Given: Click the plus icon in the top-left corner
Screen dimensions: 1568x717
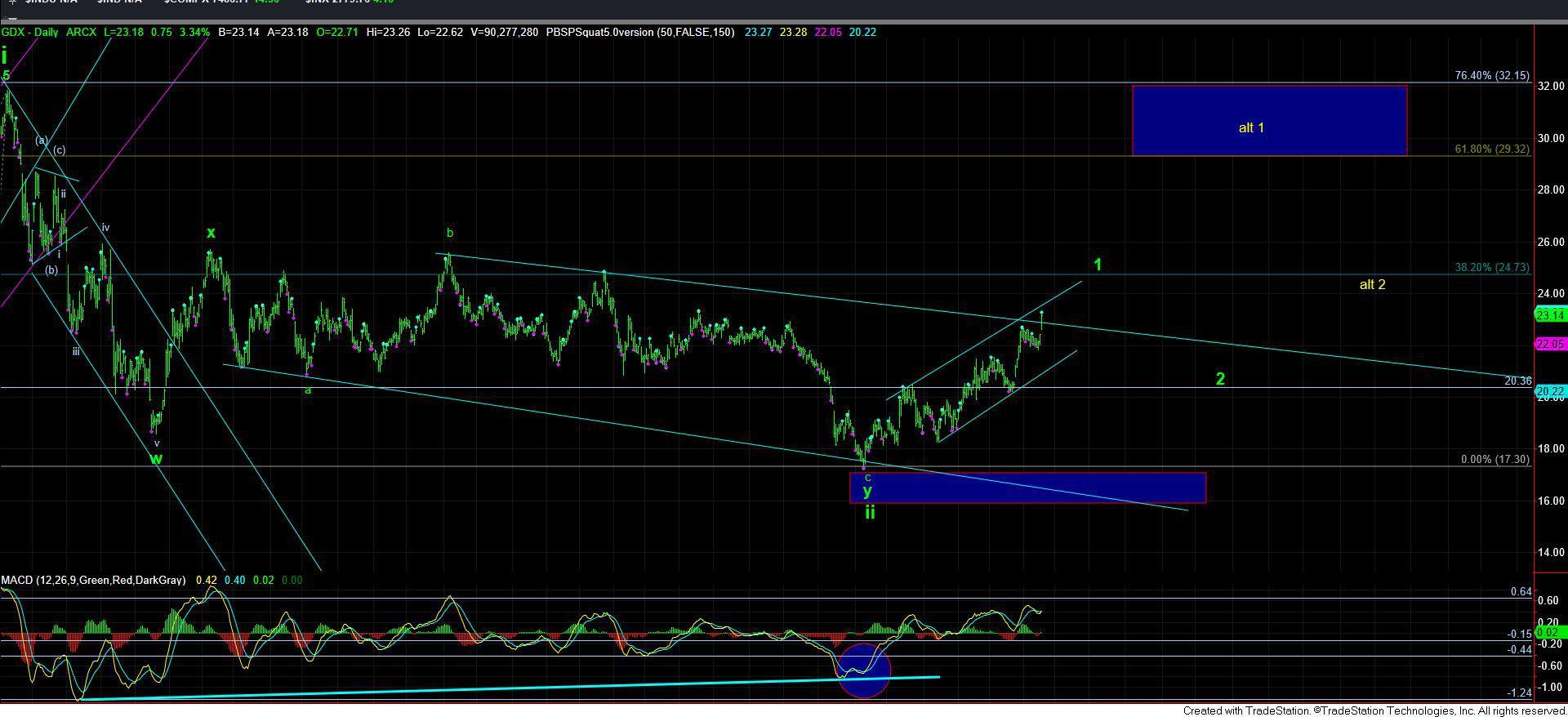Looking at the screenshot, I should (12, 2).
